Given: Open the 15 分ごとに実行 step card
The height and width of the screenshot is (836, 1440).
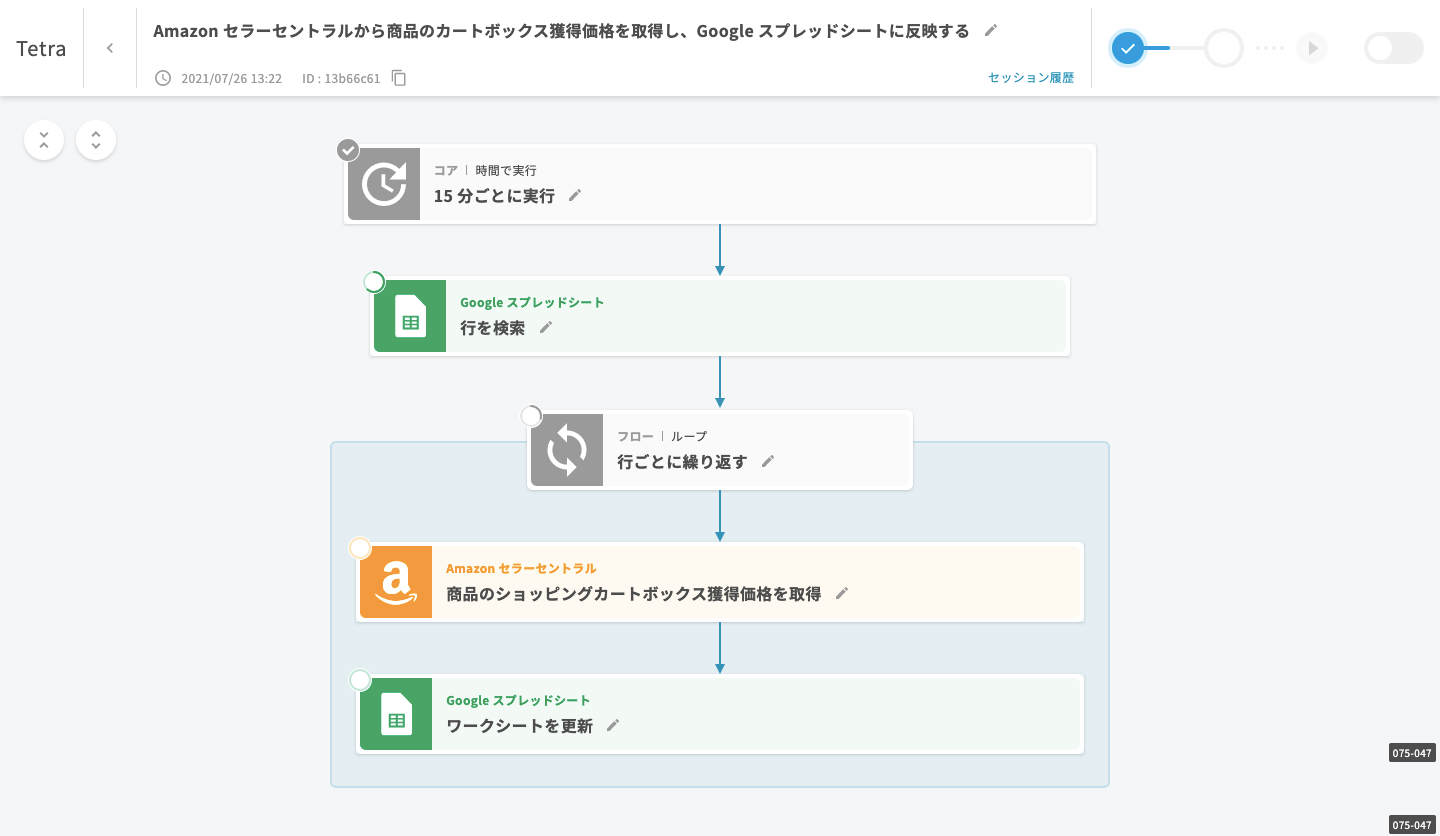Looking at the screenshot, I should 720,184.
